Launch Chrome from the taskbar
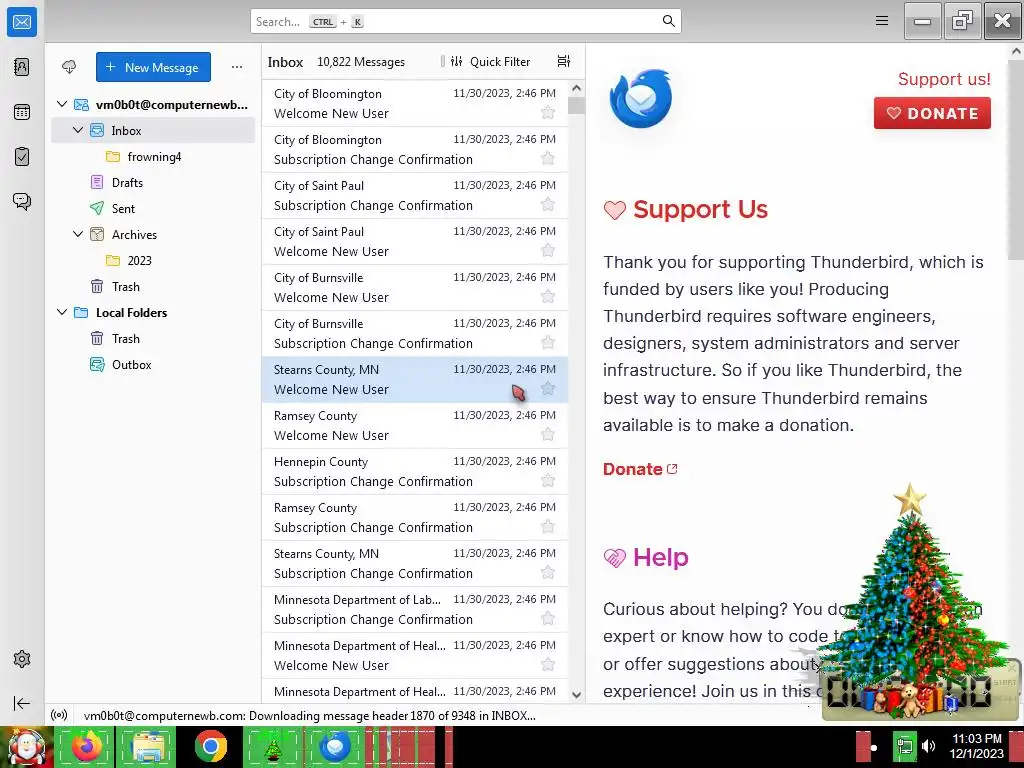This screenshot has width=1024, height=768. (x=210, y=746)
